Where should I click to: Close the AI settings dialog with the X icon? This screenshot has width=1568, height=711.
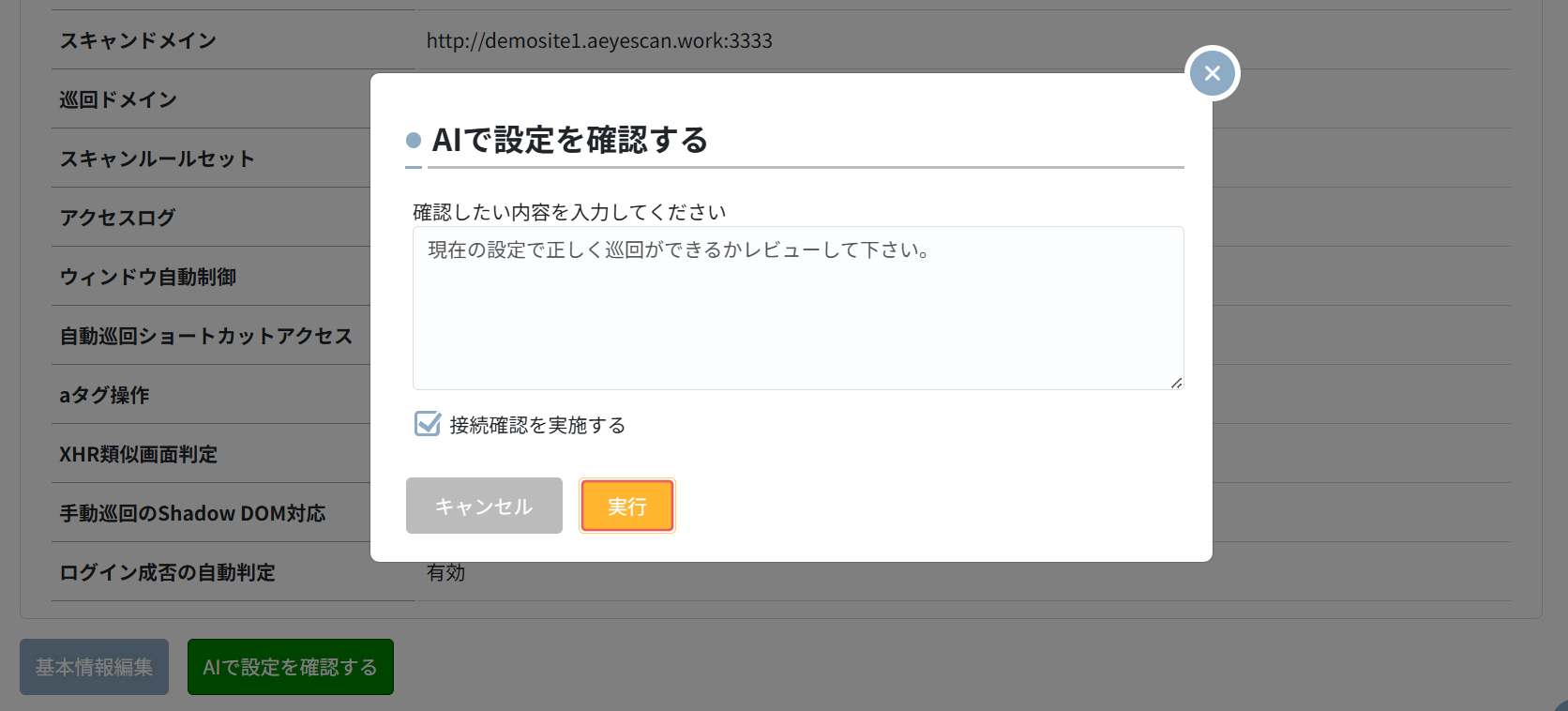[1212, 73]
